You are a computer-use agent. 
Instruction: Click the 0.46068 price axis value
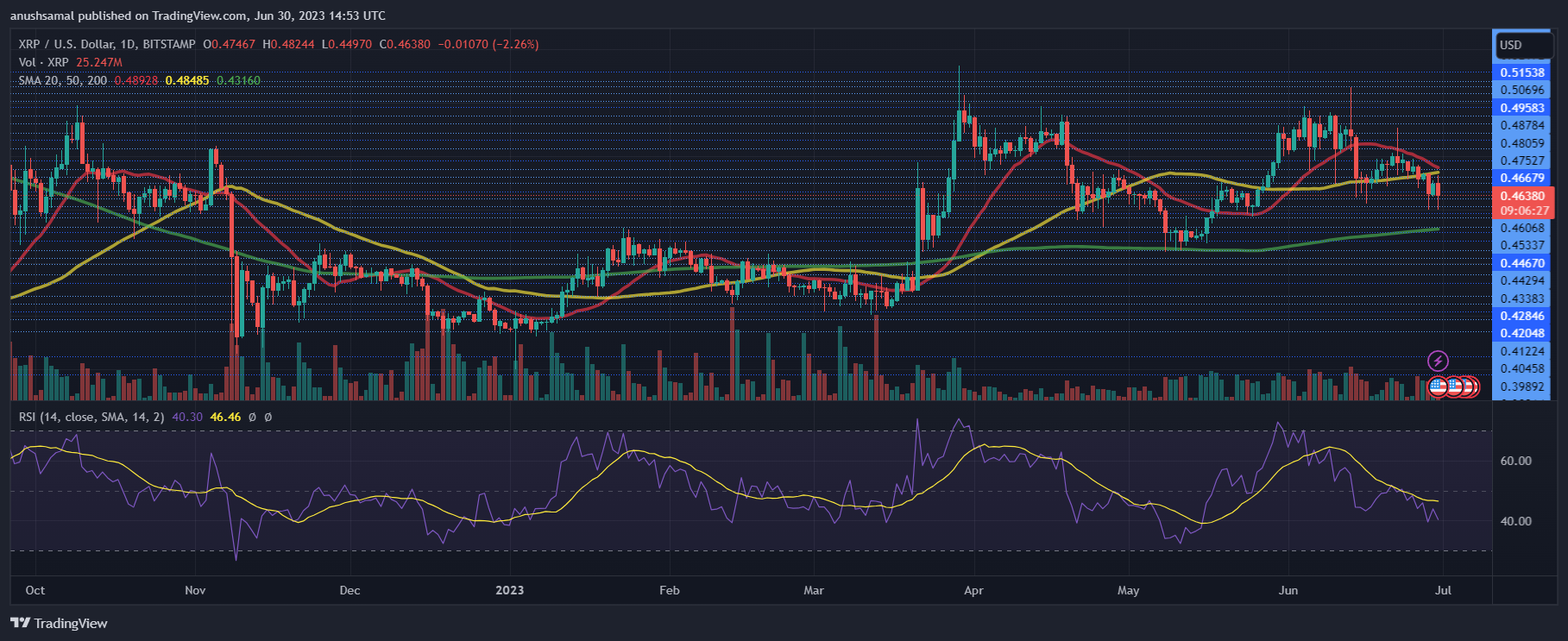pos(1522,228)
